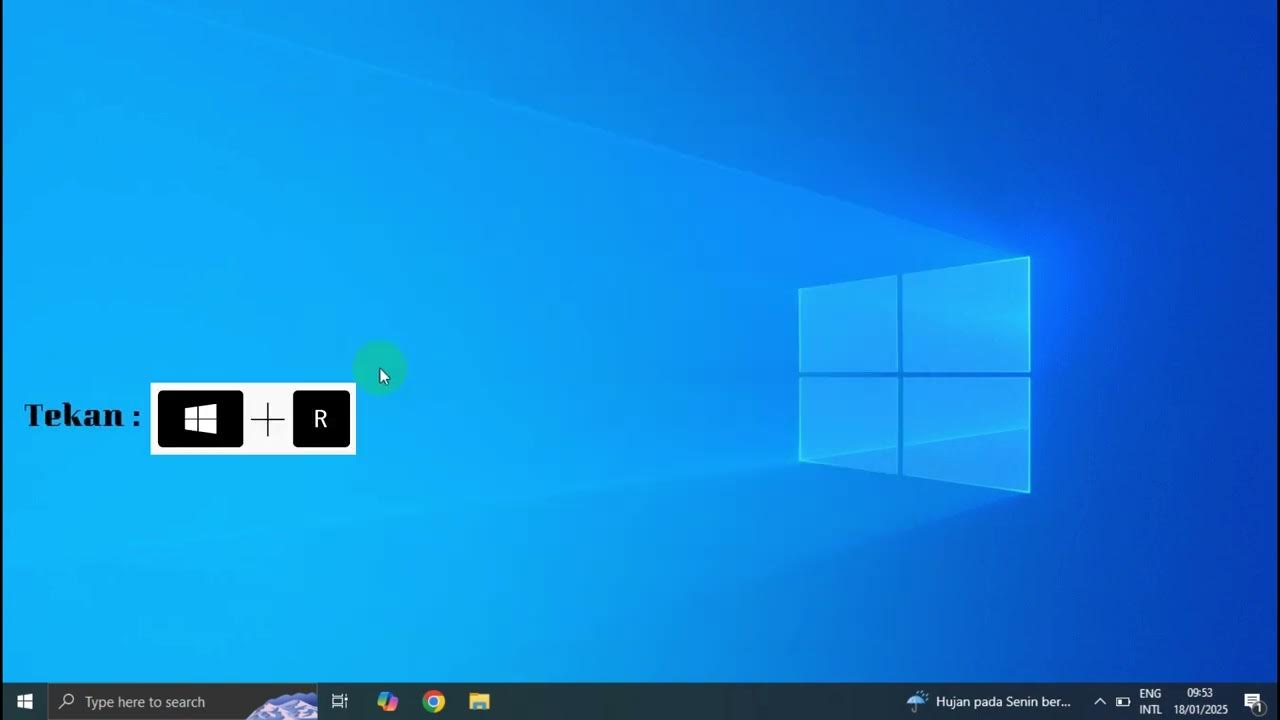Screen dimensions: 1280x720
Task: Open the weather widget 'Hujan pada Senin'
Action: pyautogui.click(x=989, y=702)
